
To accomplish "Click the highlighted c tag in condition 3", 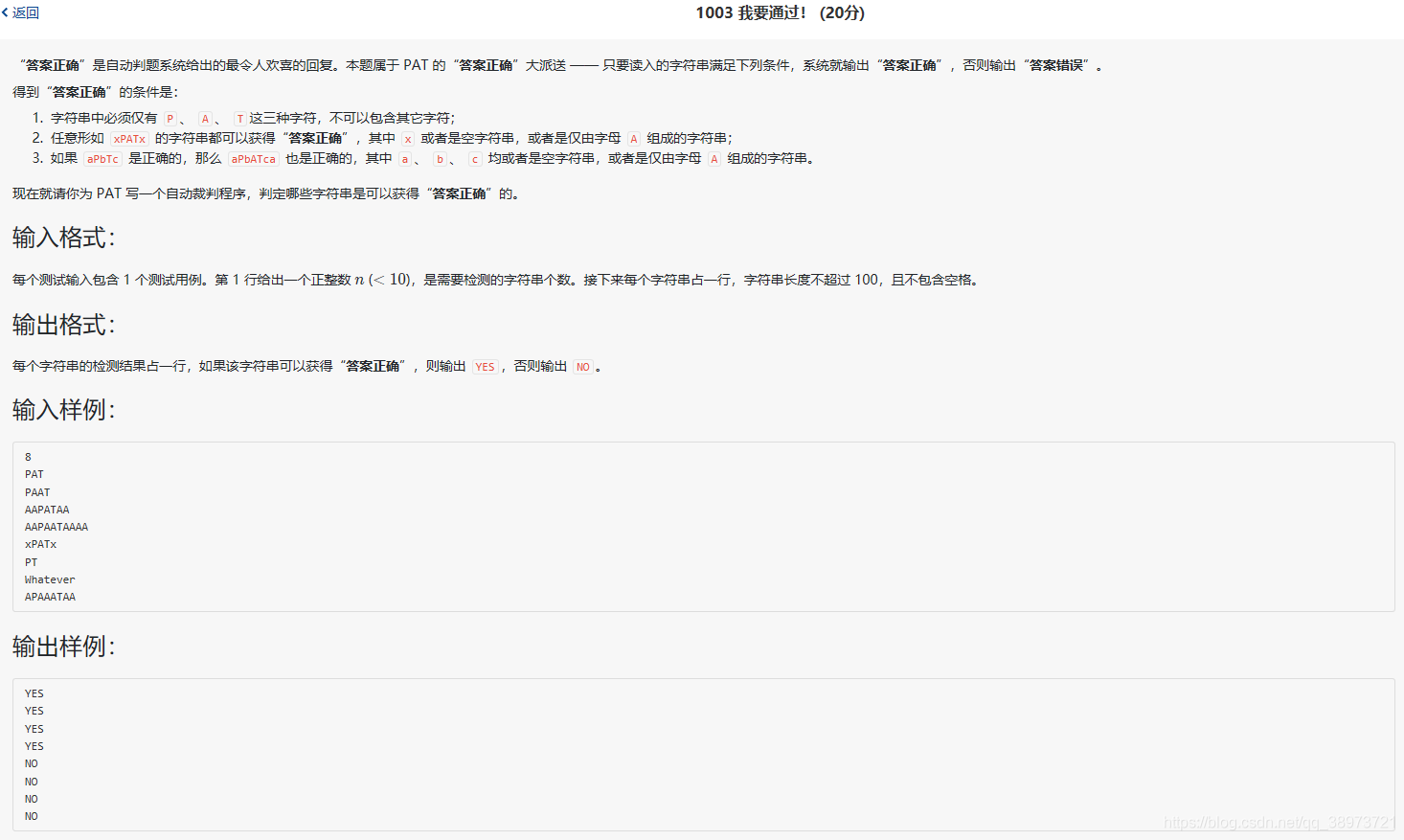I will pyautogui.click(x=475, y=158).
